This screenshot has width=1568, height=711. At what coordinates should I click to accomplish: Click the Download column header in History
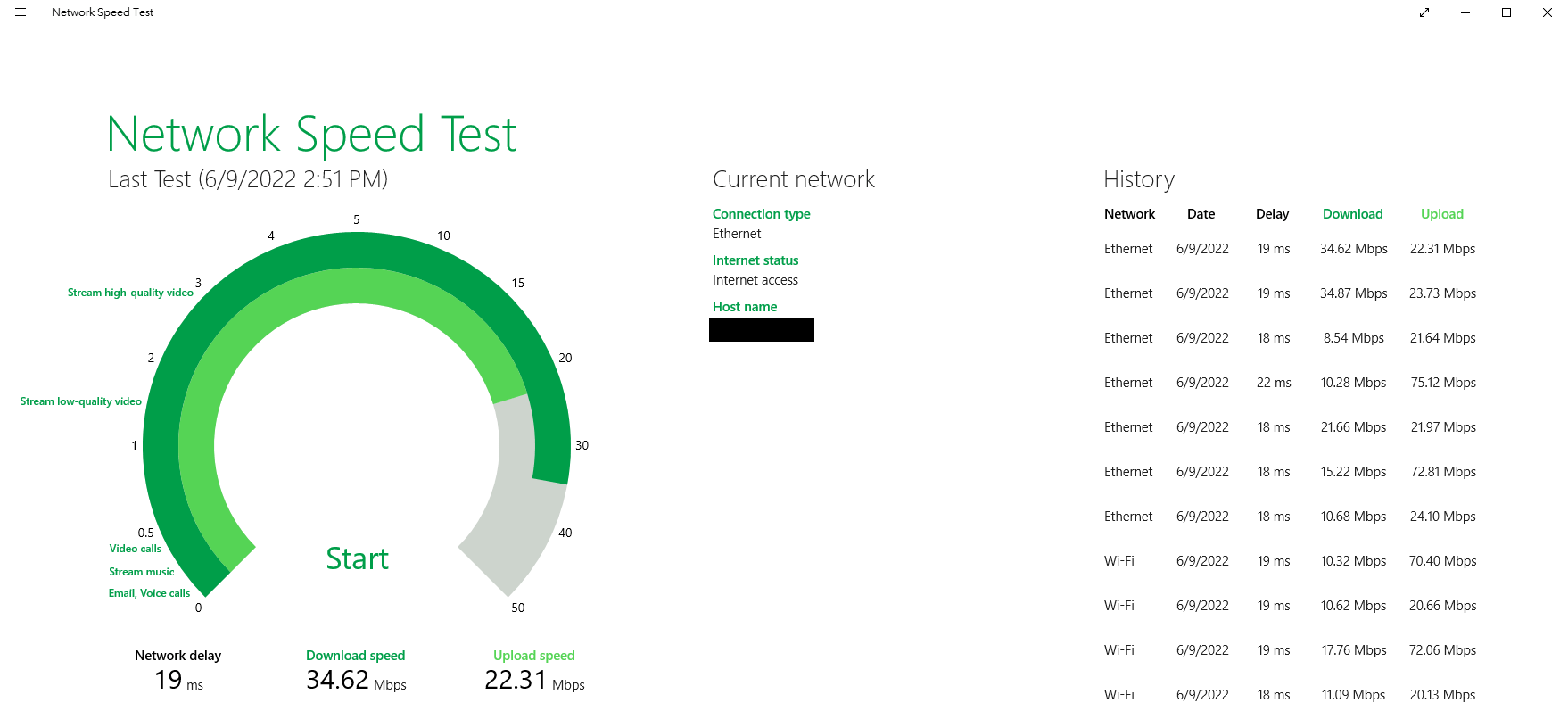point(1352,214)
